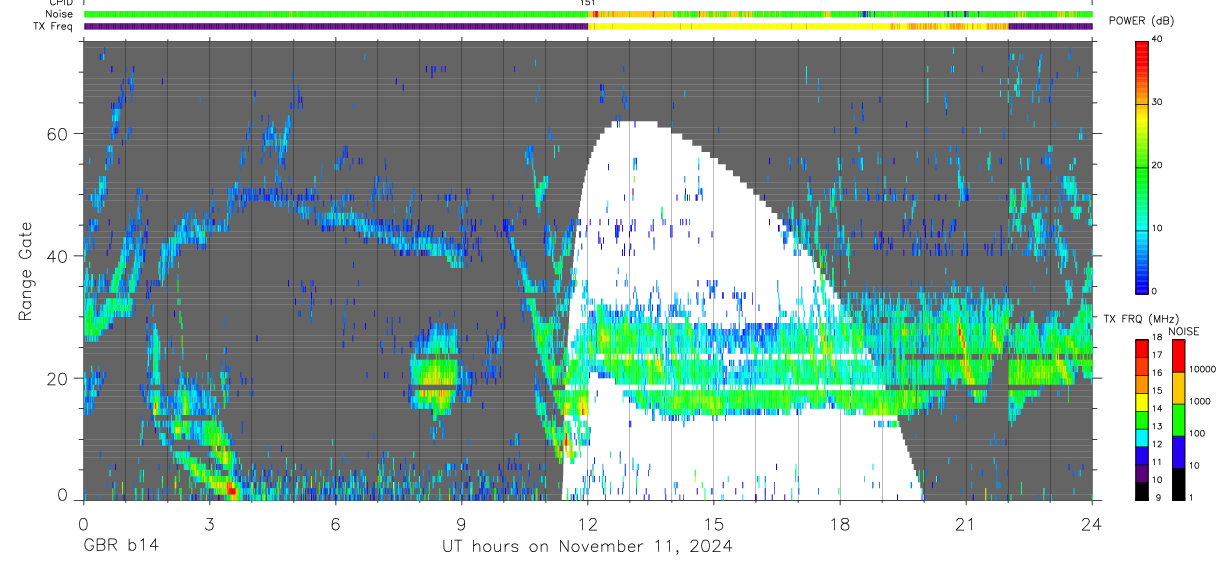The width and height of the screenshot is (1228, 567).
Task: Click the purple portion of the TX Freq strip
Action: 335,27
